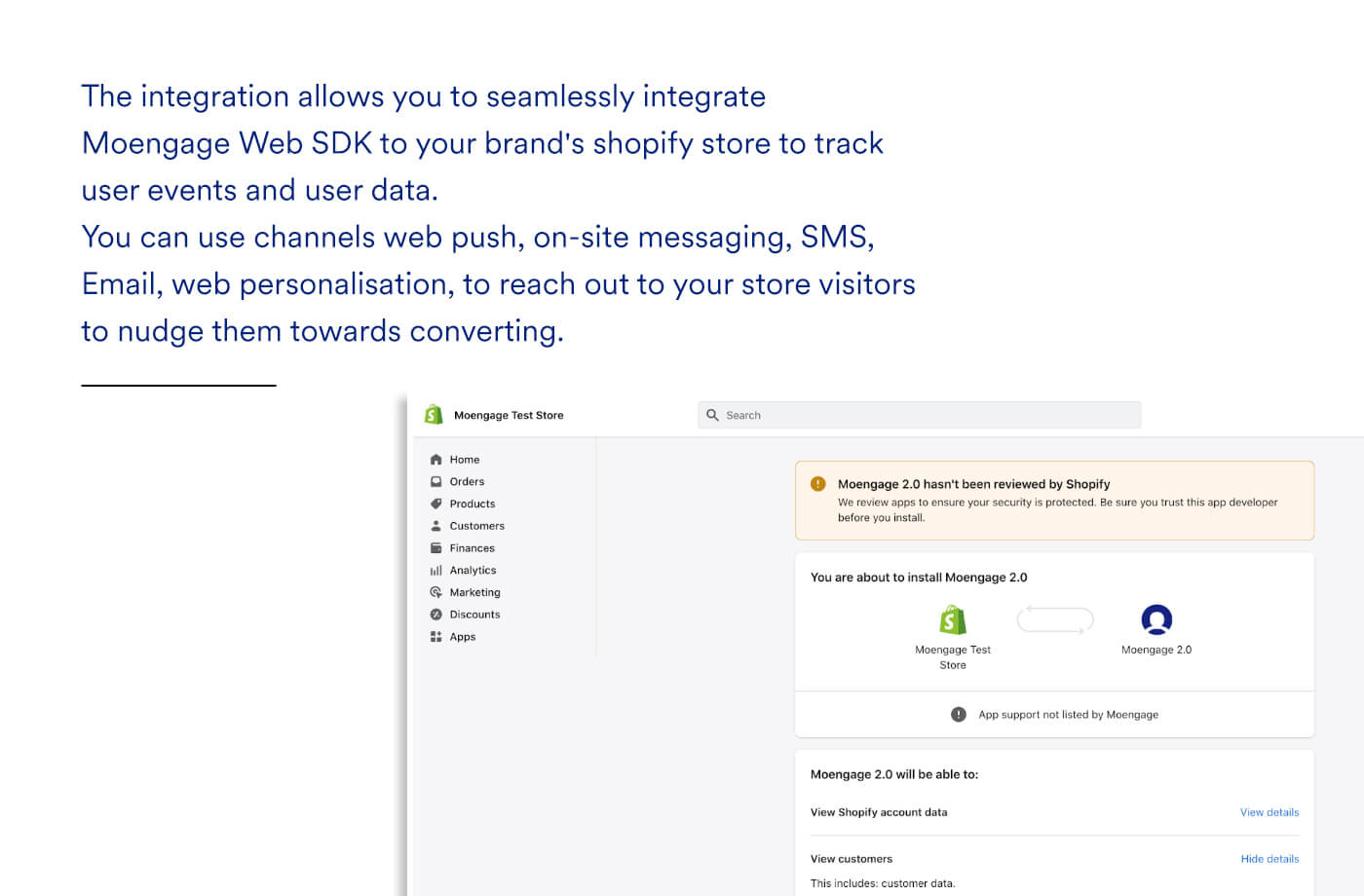
Task: Click the magnifier icon in search bar
Action: point(712,415)
